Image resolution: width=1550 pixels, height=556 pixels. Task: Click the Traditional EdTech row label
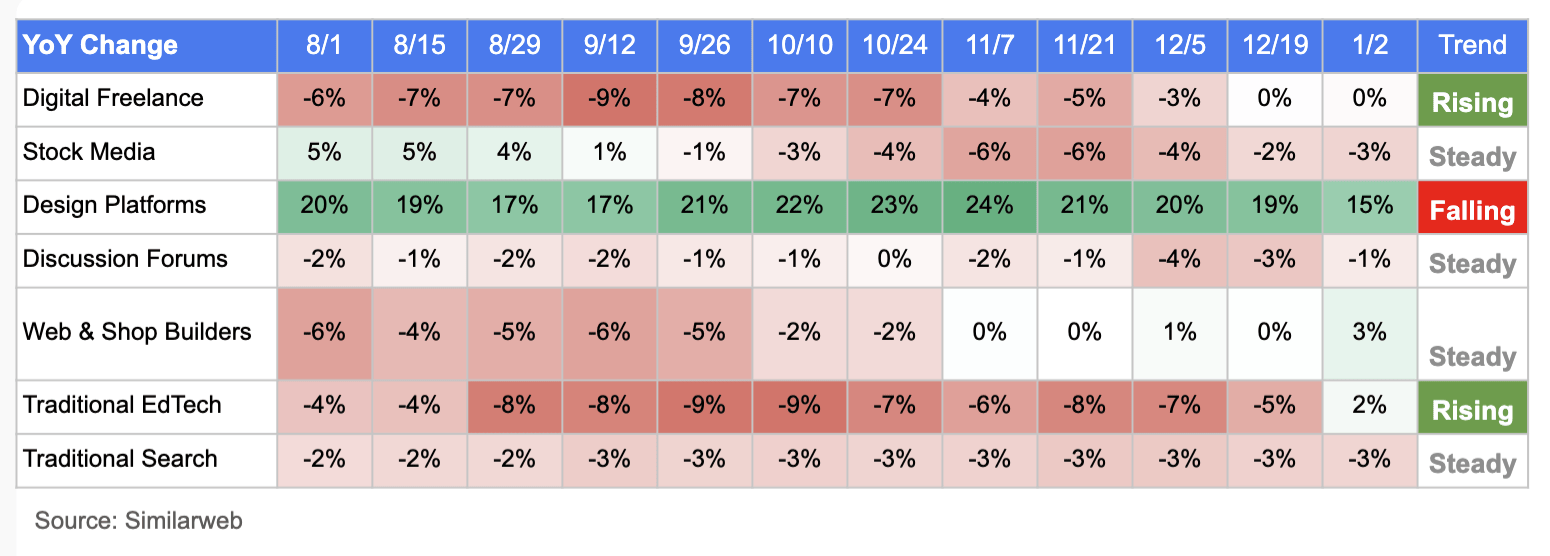(122, 405)
